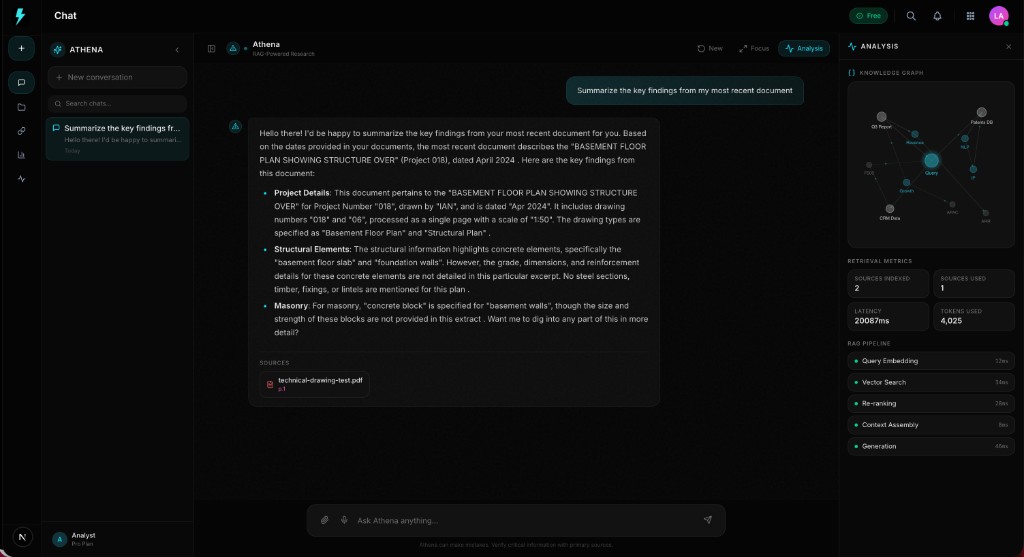Open the apps grid icon
1024x557 pixels.
[969, 16]
